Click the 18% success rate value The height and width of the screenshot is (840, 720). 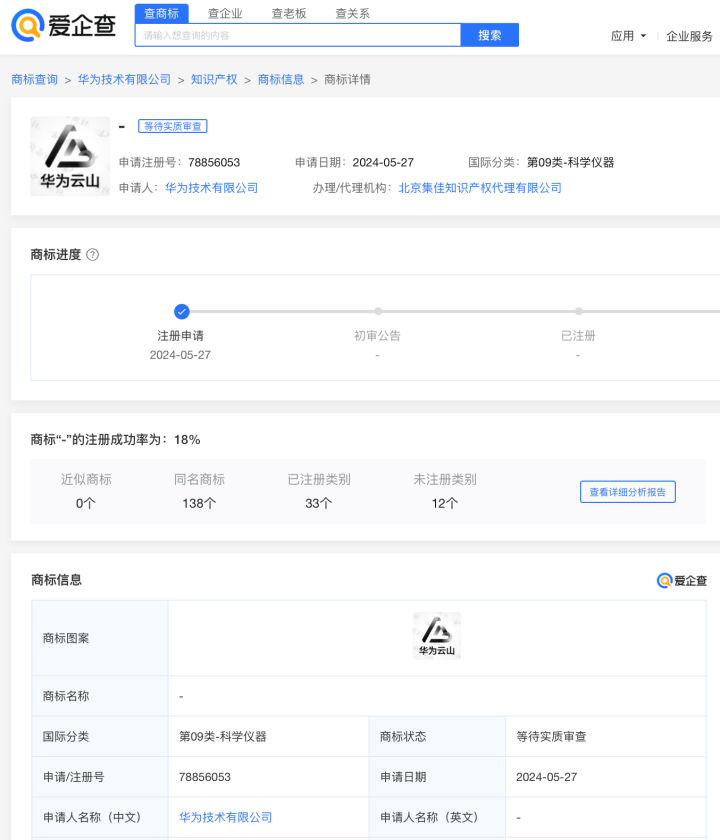188,440
